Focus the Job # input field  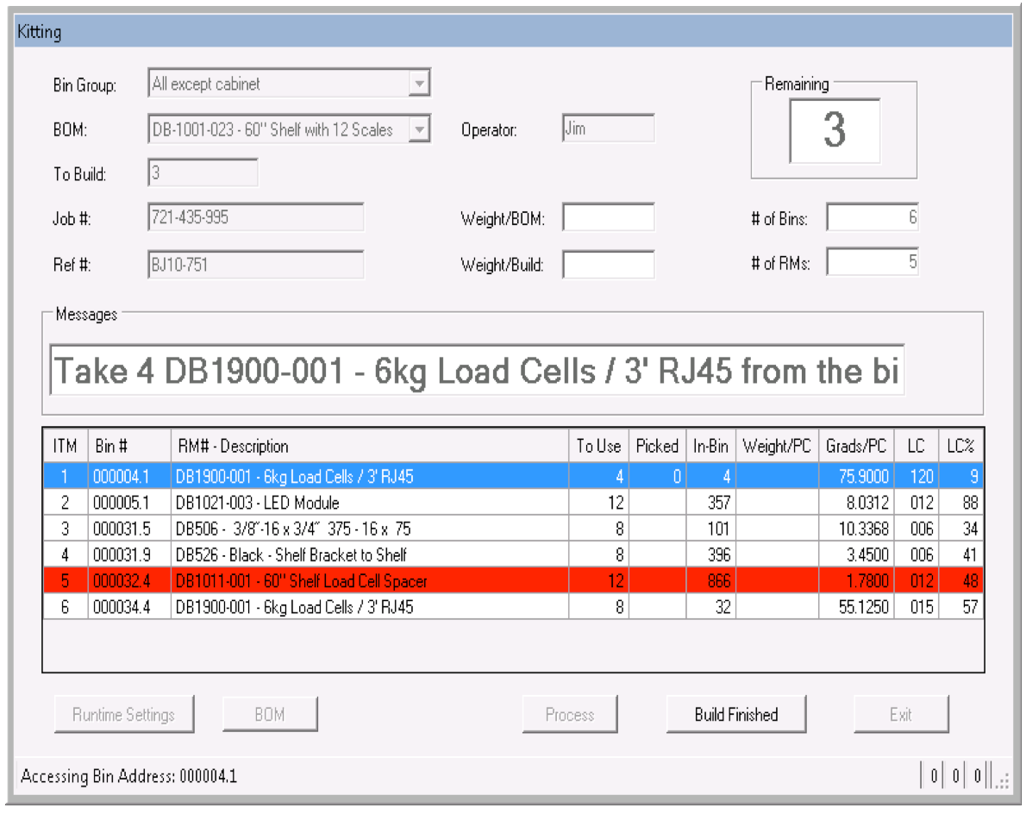pos(256,217)
